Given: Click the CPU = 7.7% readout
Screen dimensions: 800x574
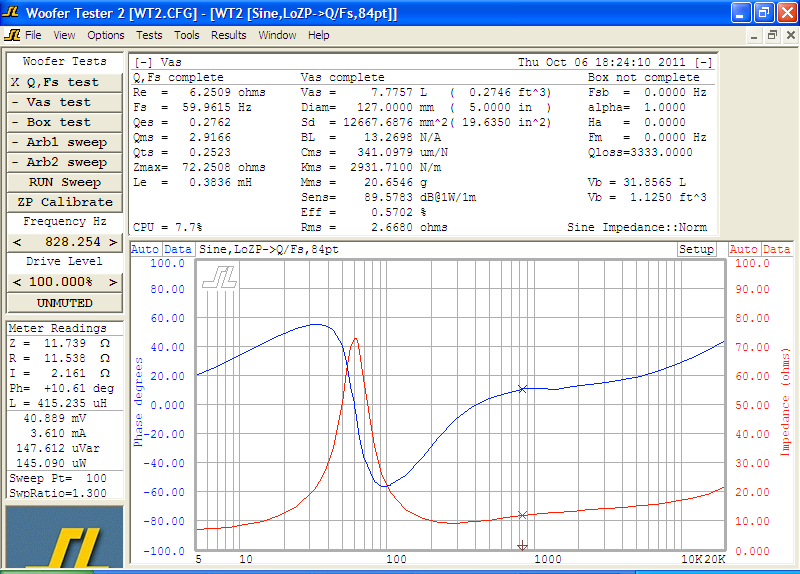Looking at the screenshot, I should 168,227.
